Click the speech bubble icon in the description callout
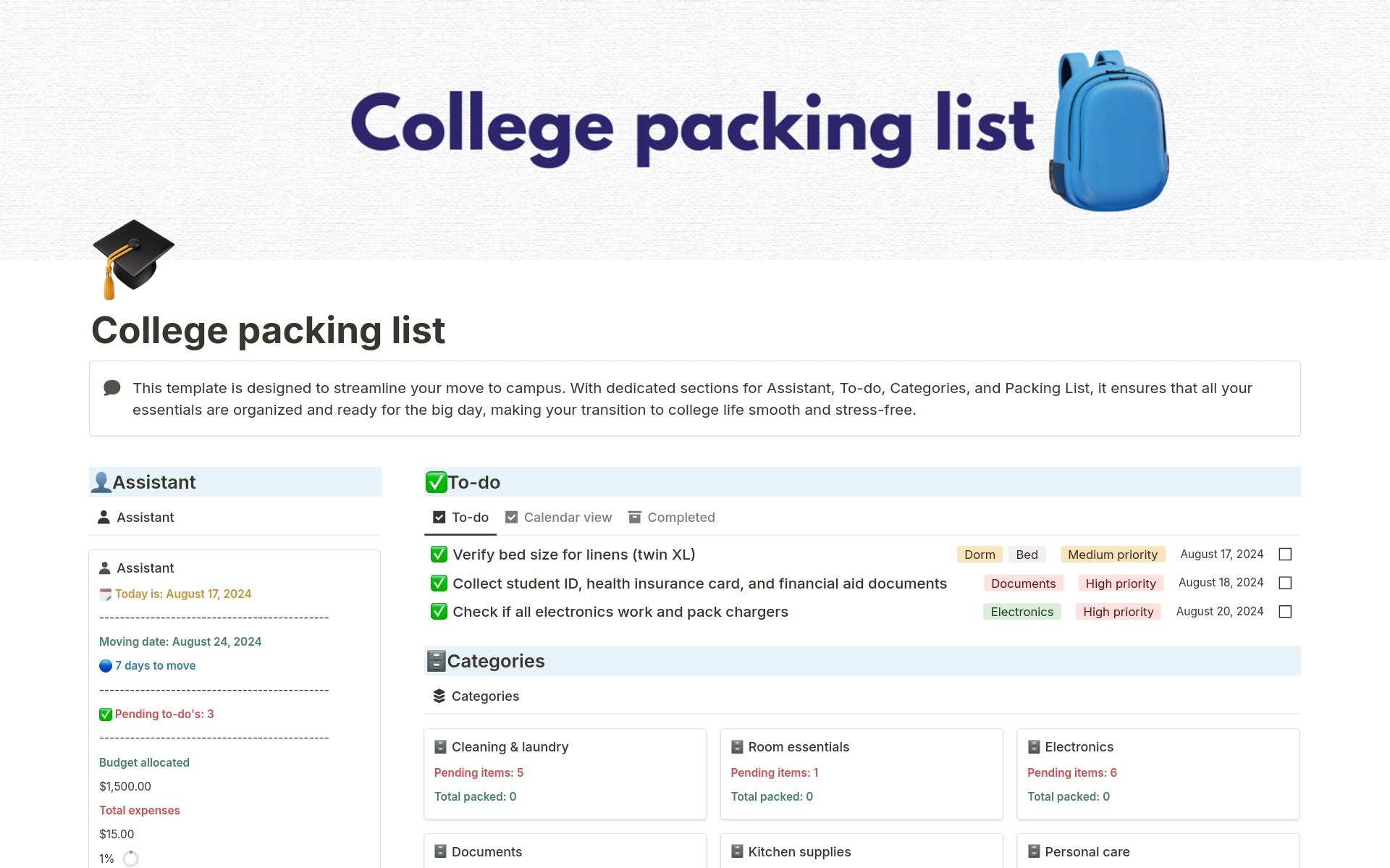 (x=111, y=388)
